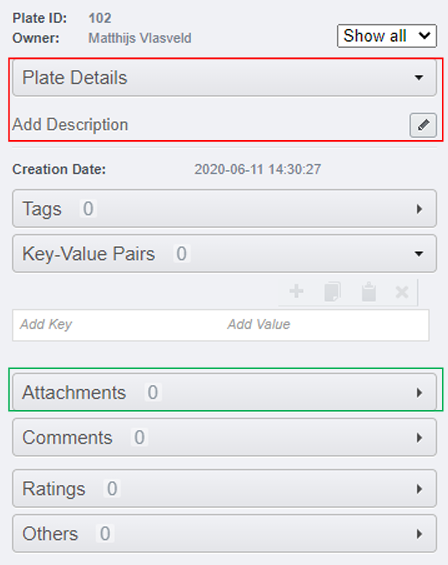Image resolution: width=448 pixels, height=565 pixels.
Task: Expand the Ratings section
Action: [225, 489]
